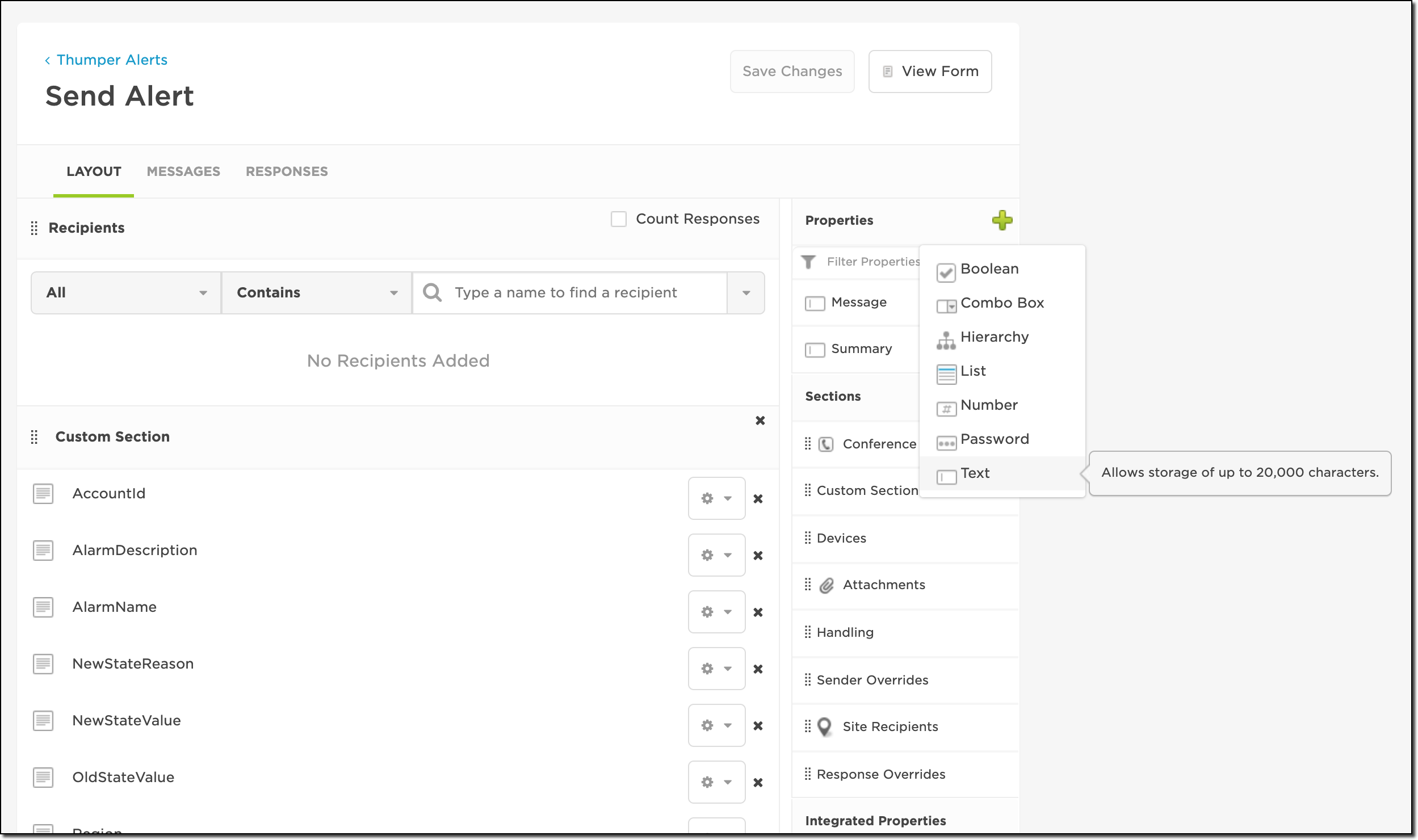This screenshot has width=1418, height=840.
Task: Click the Password property type icon
Action: [x=946, y=443]
